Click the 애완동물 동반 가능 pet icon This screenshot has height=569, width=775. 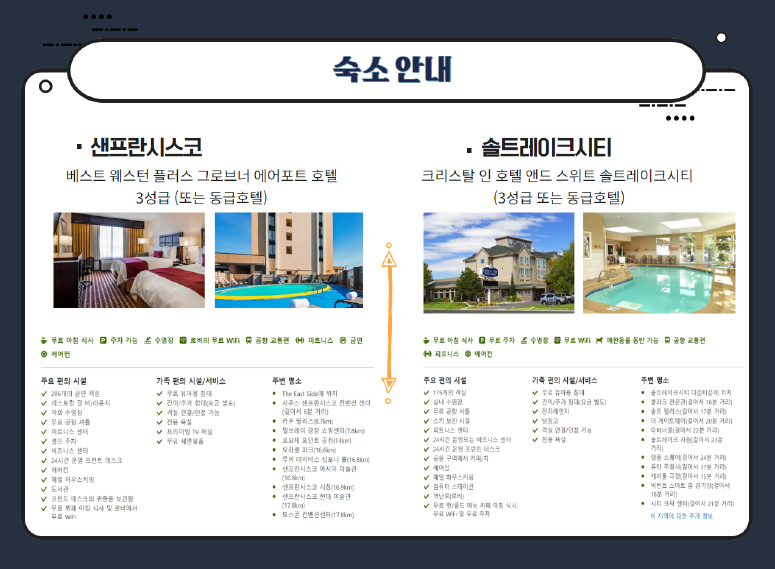(600, 340)
